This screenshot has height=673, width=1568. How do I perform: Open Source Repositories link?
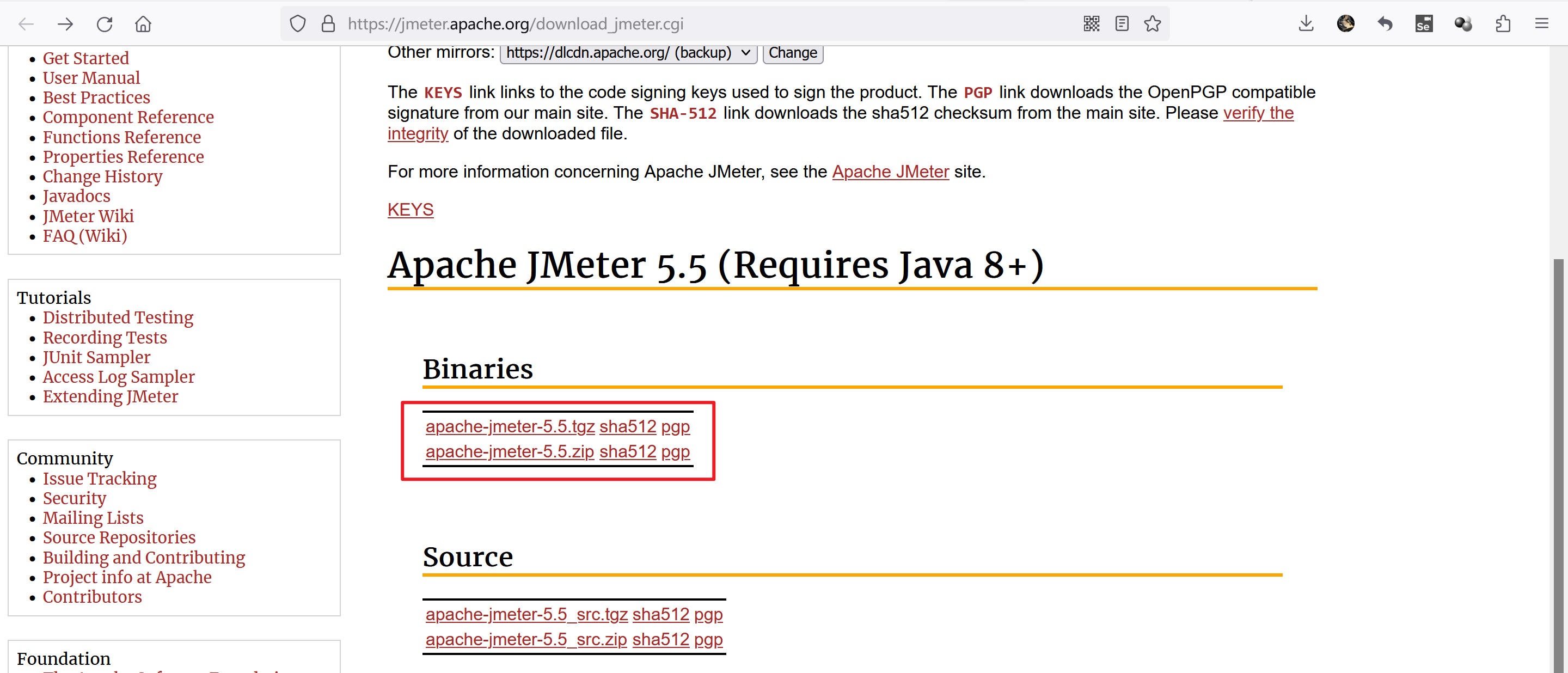click(x=119, y=537)
